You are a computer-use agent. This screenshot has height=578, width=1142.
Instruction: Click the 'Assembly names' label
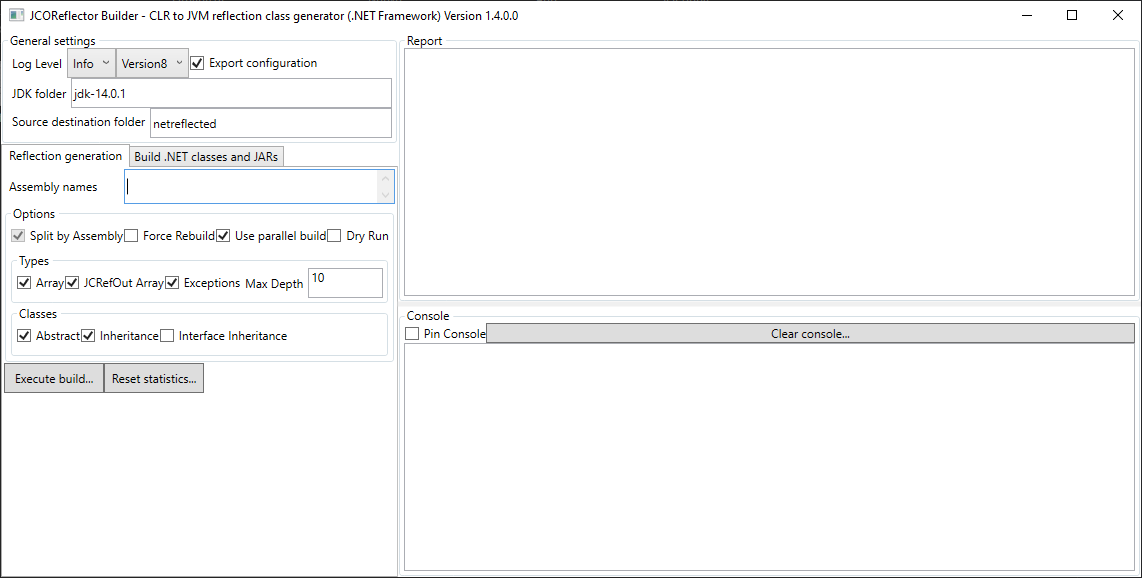[x=53, y=187]
